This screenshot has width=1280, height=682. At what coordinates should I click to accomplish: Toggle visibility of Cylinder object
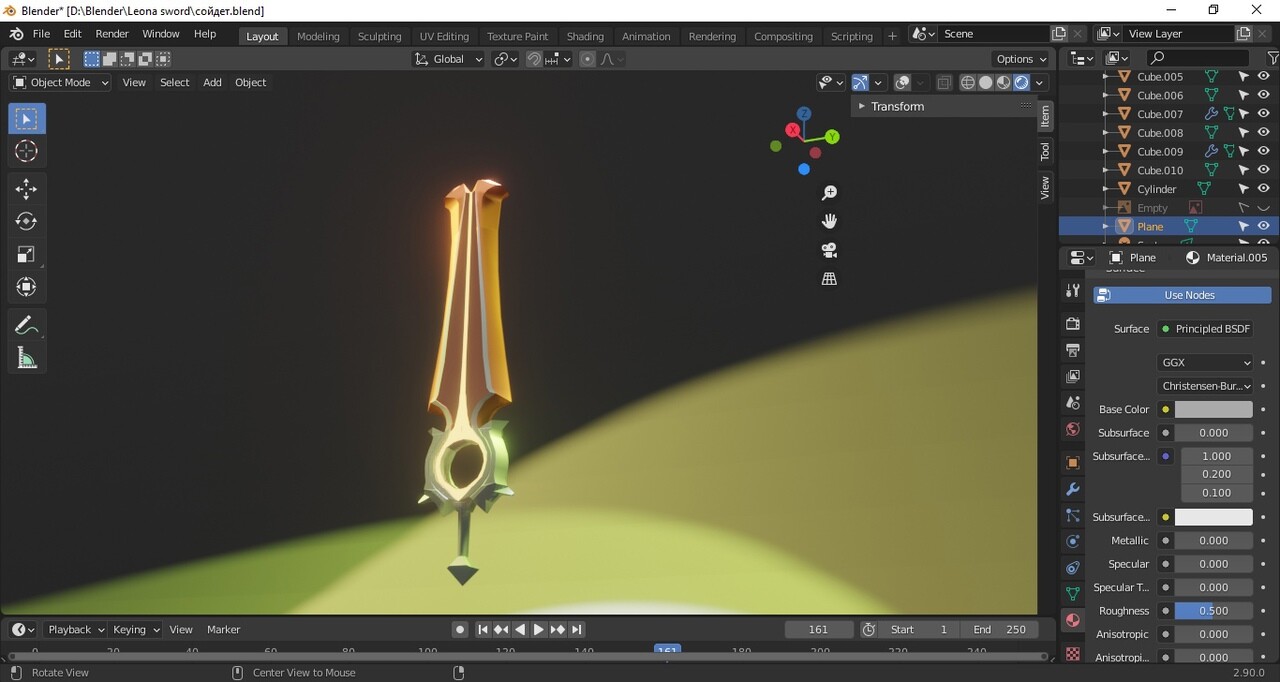point(1263,189)
